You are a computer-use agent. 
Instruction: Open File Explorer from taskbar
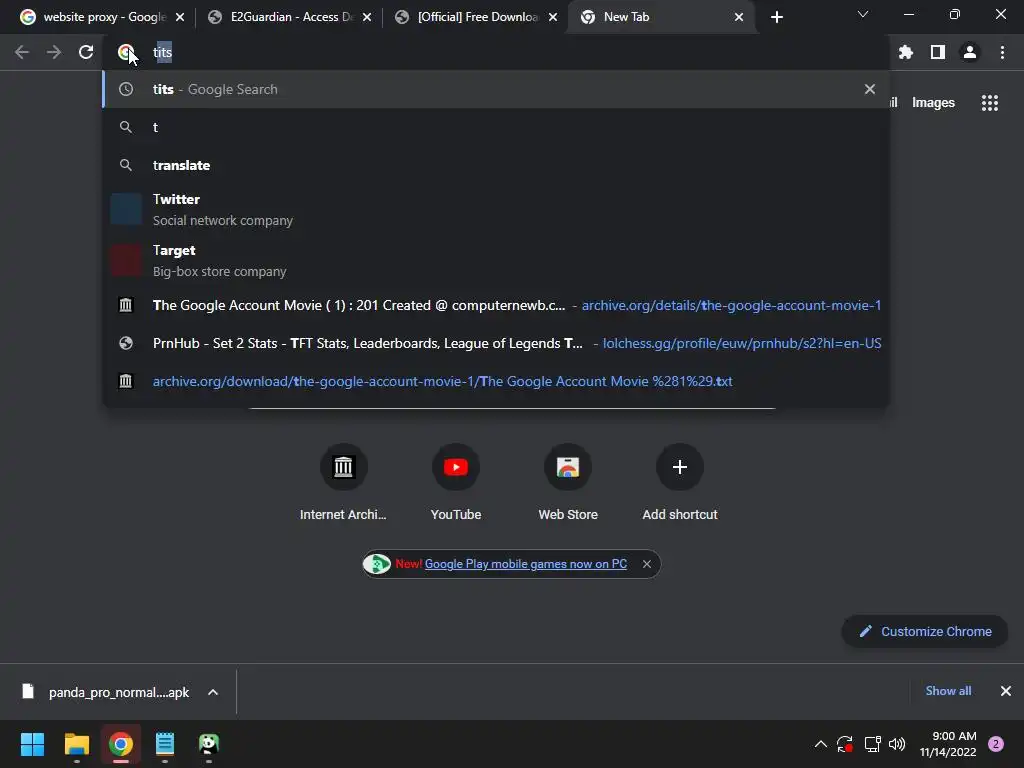[x=76, y=744]
